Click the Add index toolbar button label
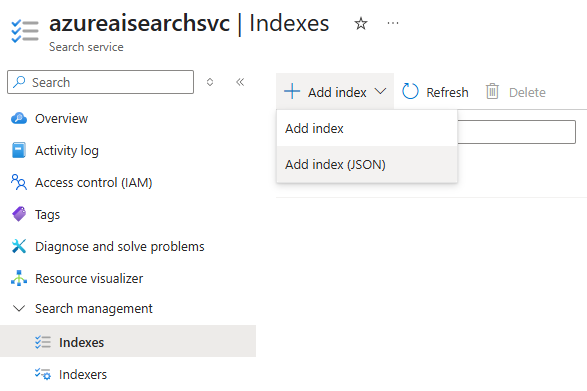The width and height of the screenshot is (587, 391). (x=337, y=92)
